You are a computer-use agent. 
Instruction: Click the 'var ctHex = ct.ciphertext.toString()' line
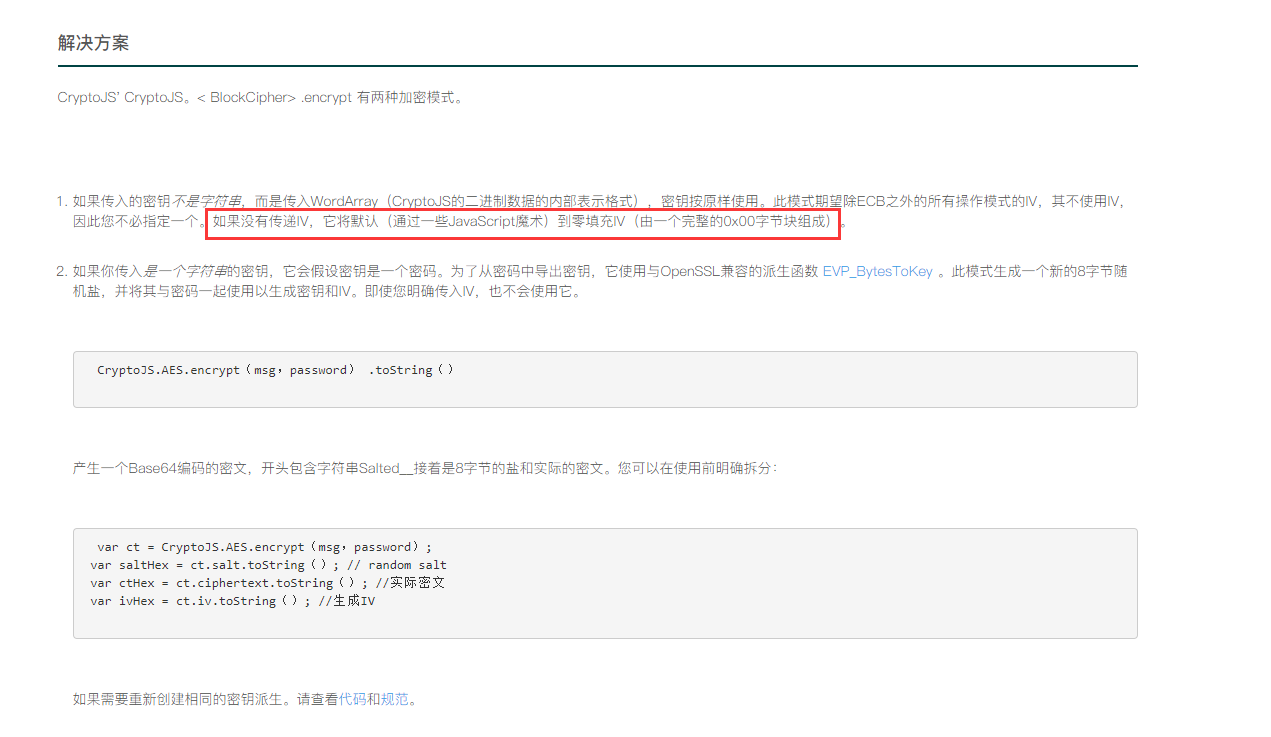[267, 583]
